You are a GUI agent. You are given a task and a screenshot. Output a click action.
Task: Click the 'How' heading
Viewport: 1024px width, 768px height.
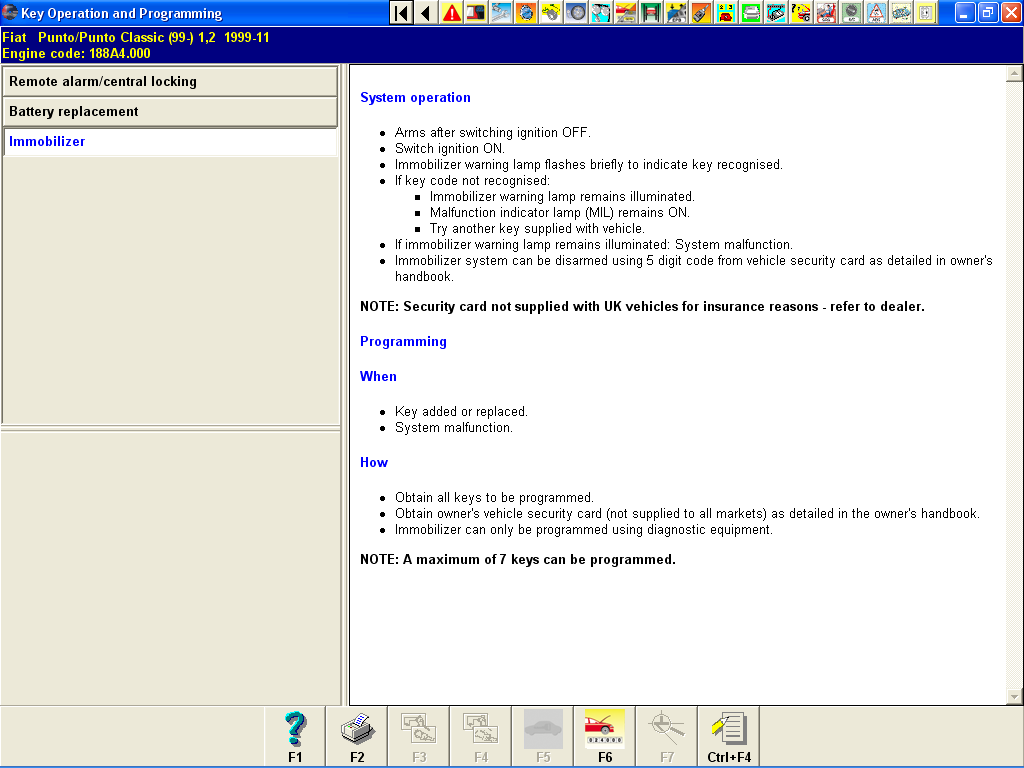(374, 462)
